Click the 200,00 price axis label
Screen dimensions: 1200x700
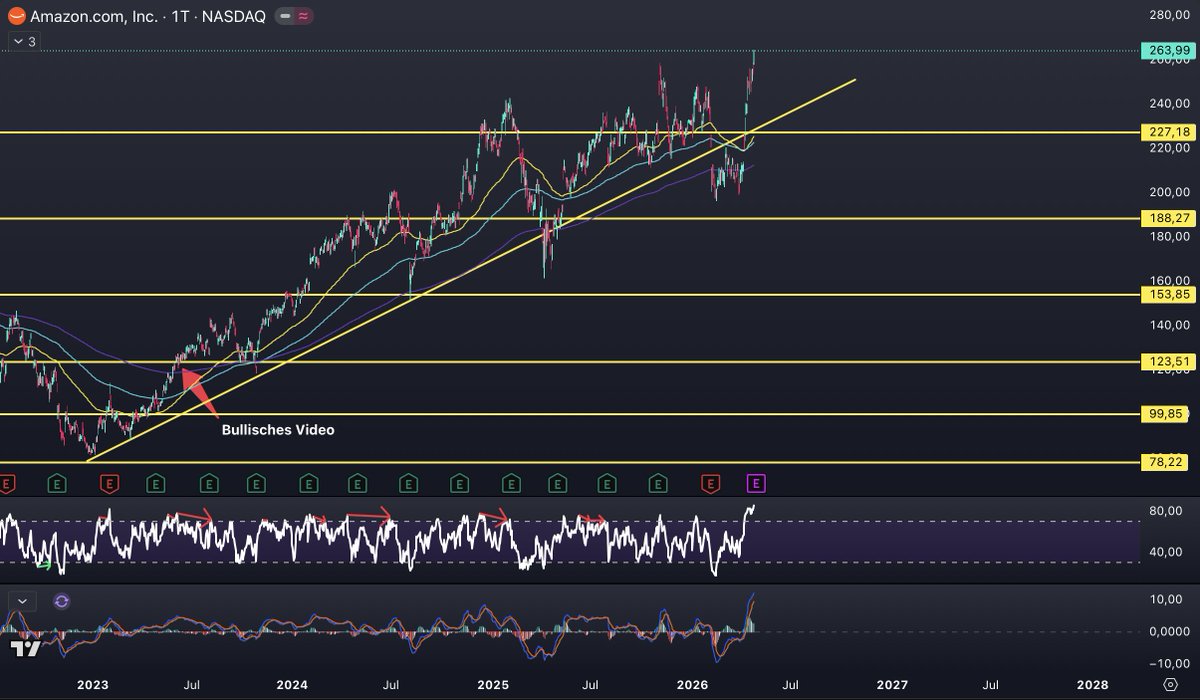coord(1169,192)
